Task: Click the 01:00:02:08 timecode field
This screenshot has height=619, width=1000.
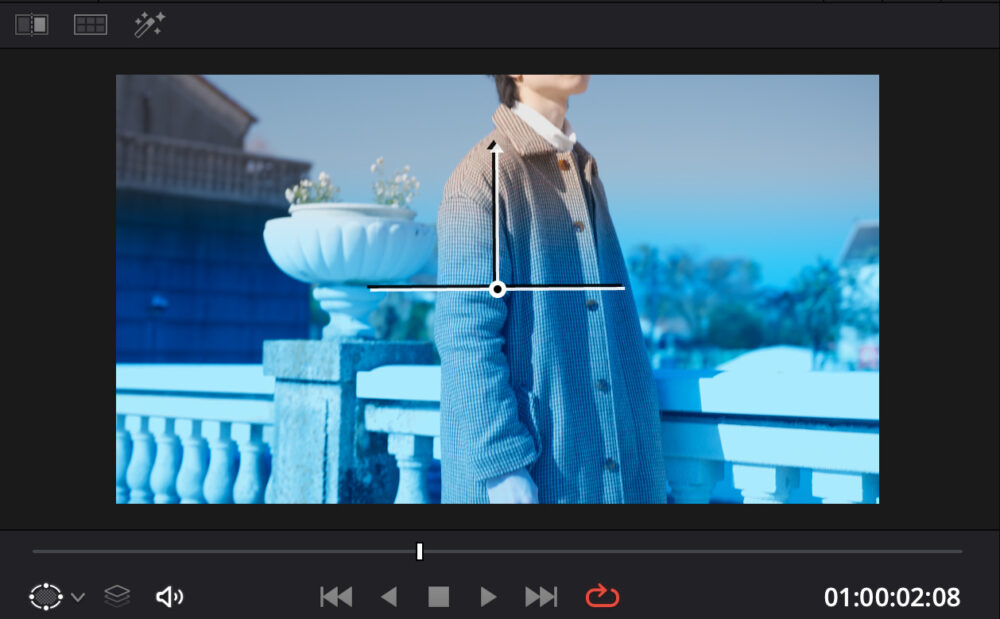Action: tap(891, 598)
